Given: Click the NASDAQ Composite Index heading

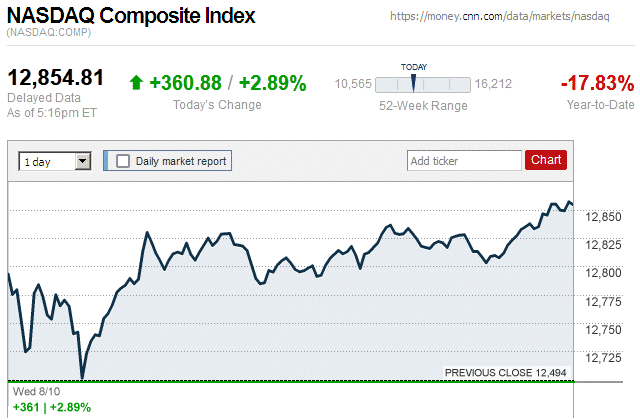Looking at the screenshot, I should tap(131, 17).
